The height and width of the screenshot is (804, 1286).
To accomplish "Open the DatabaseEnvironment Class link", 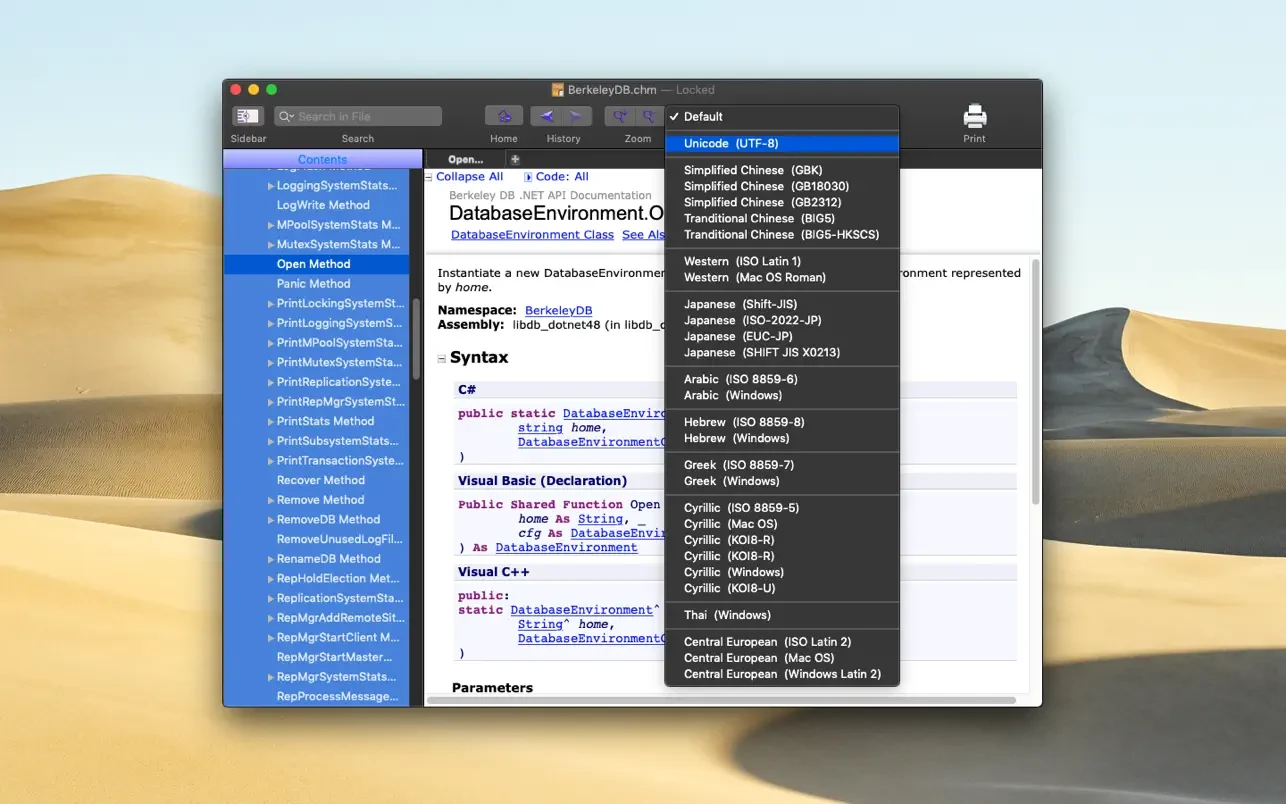I will click(x=532, y=235).
